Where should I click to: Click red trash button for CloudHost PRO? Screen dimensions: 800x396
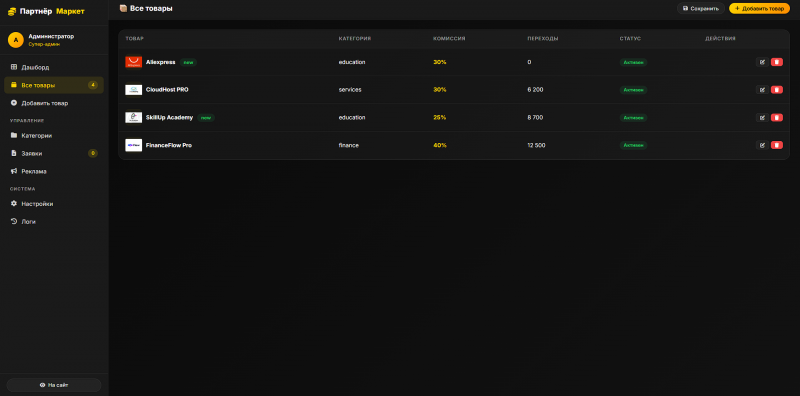point(777,90)
